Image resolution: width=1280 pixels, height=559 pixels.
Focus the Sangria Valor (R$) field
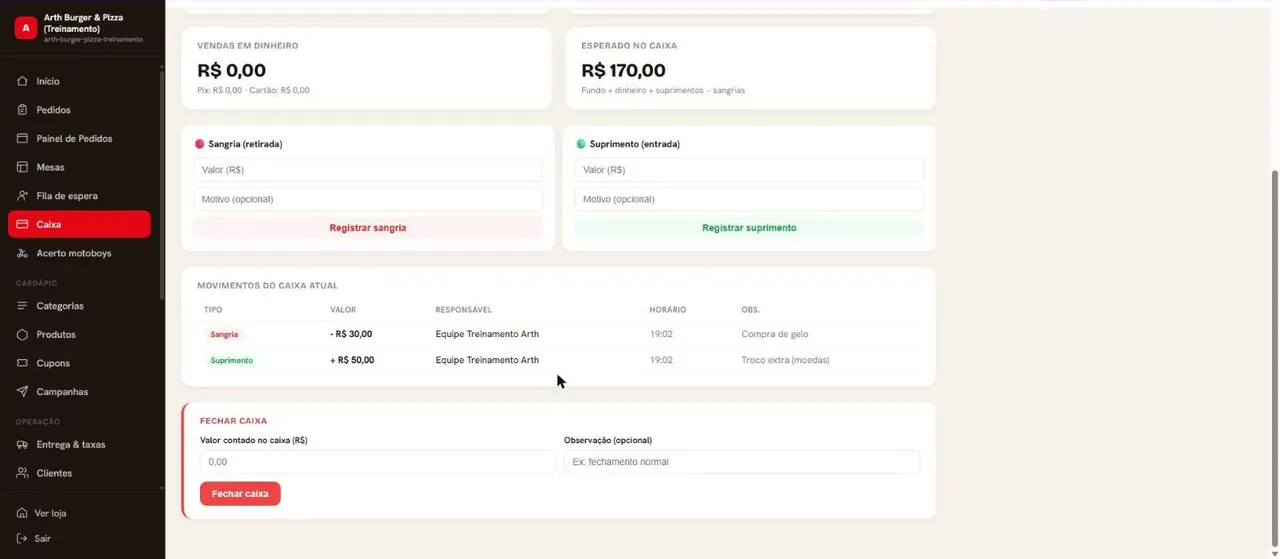[x=368, y=170]
